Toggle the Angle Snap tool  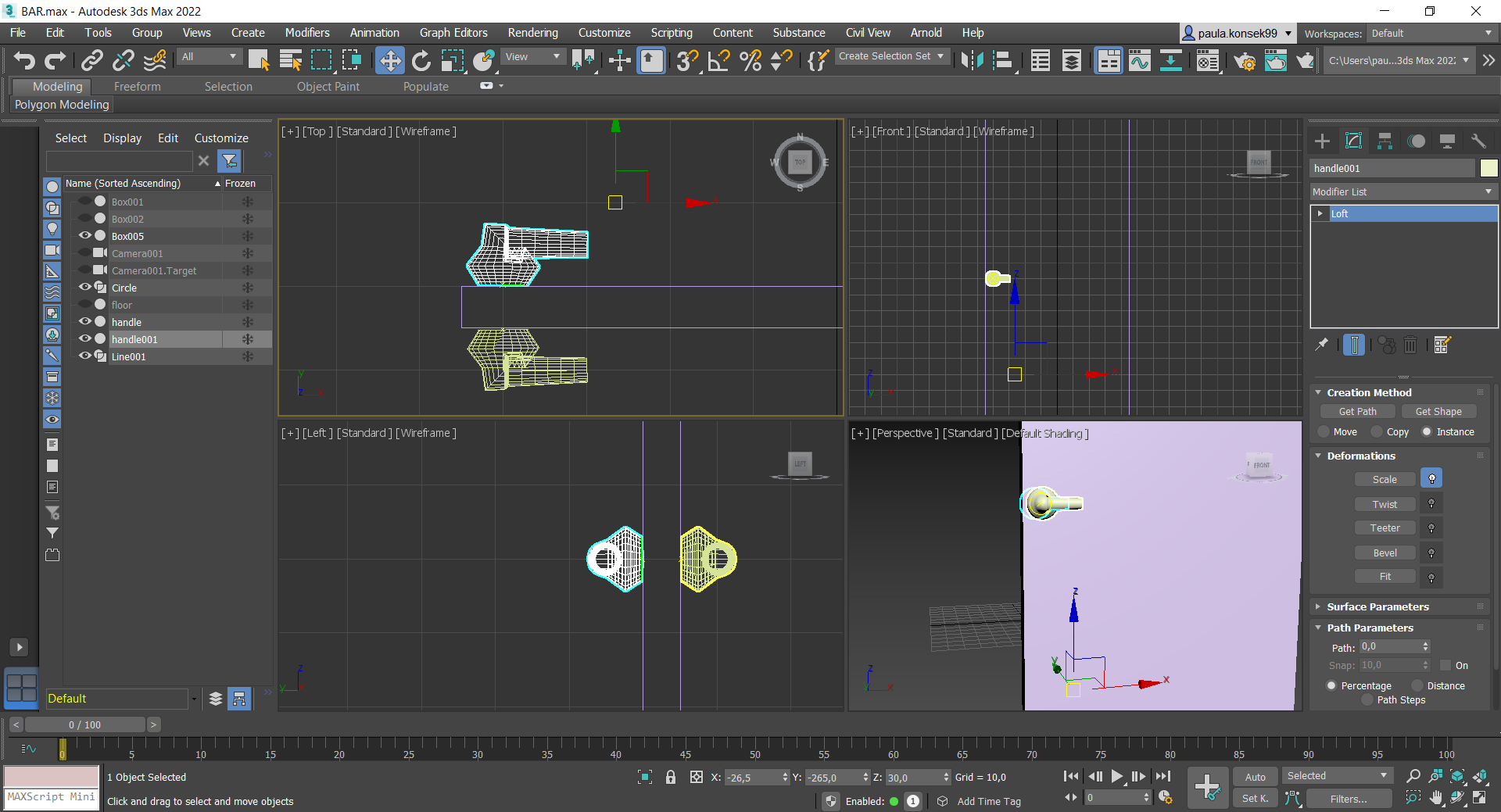click(x=718, y=60)
